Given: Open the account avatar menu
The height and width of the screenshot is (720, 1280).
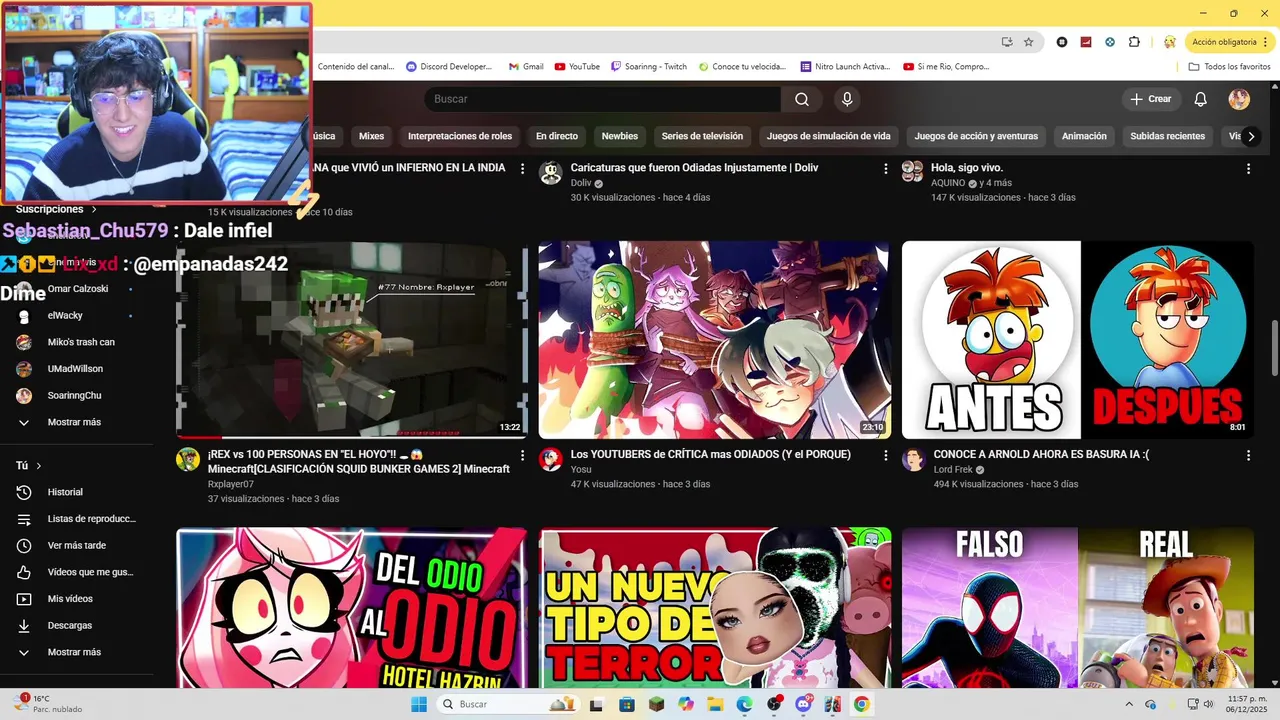Looking at the screenshot, I should (1239, 99).
